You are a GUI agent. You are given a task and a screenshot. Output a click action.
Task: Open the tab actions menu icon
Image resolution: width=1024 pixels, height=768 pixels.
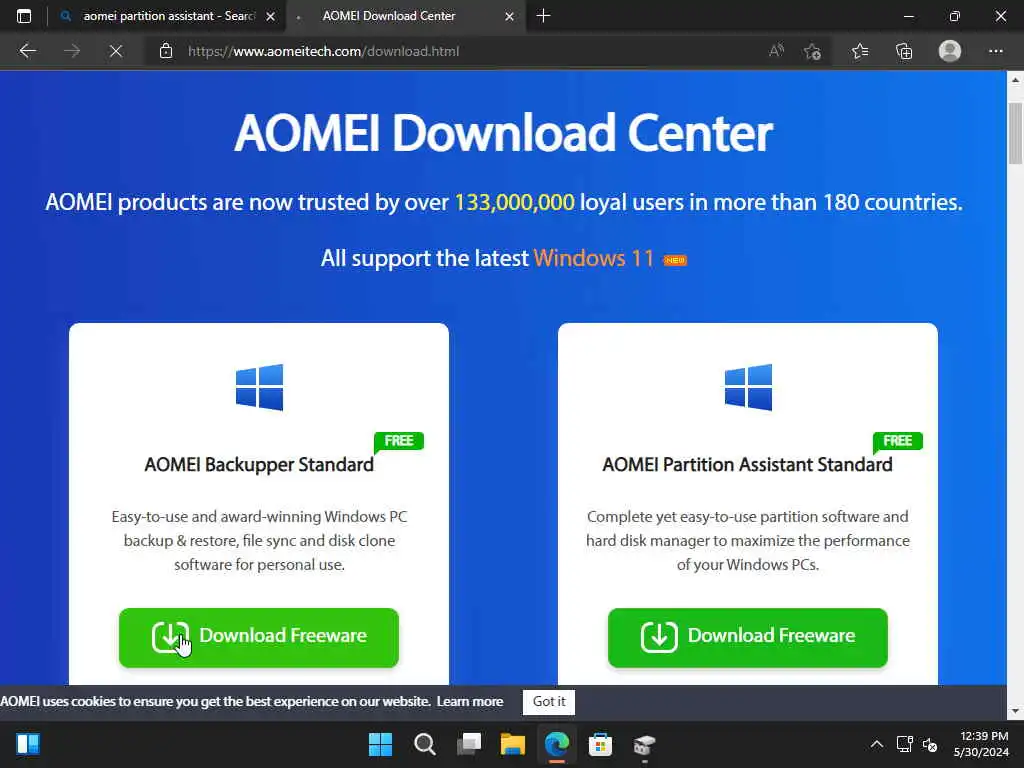coord(24,16)
